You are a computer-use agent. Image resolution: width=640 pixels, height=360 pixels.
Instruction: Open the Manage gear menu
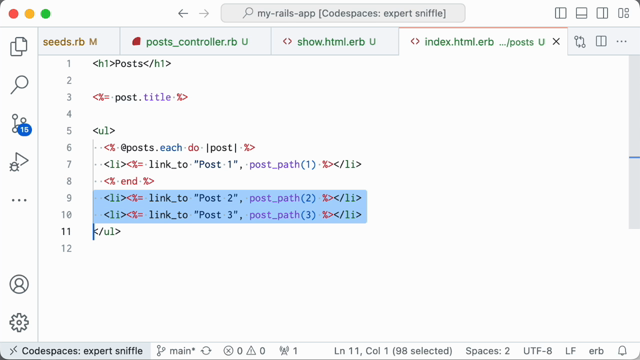(x=19, y=322)
